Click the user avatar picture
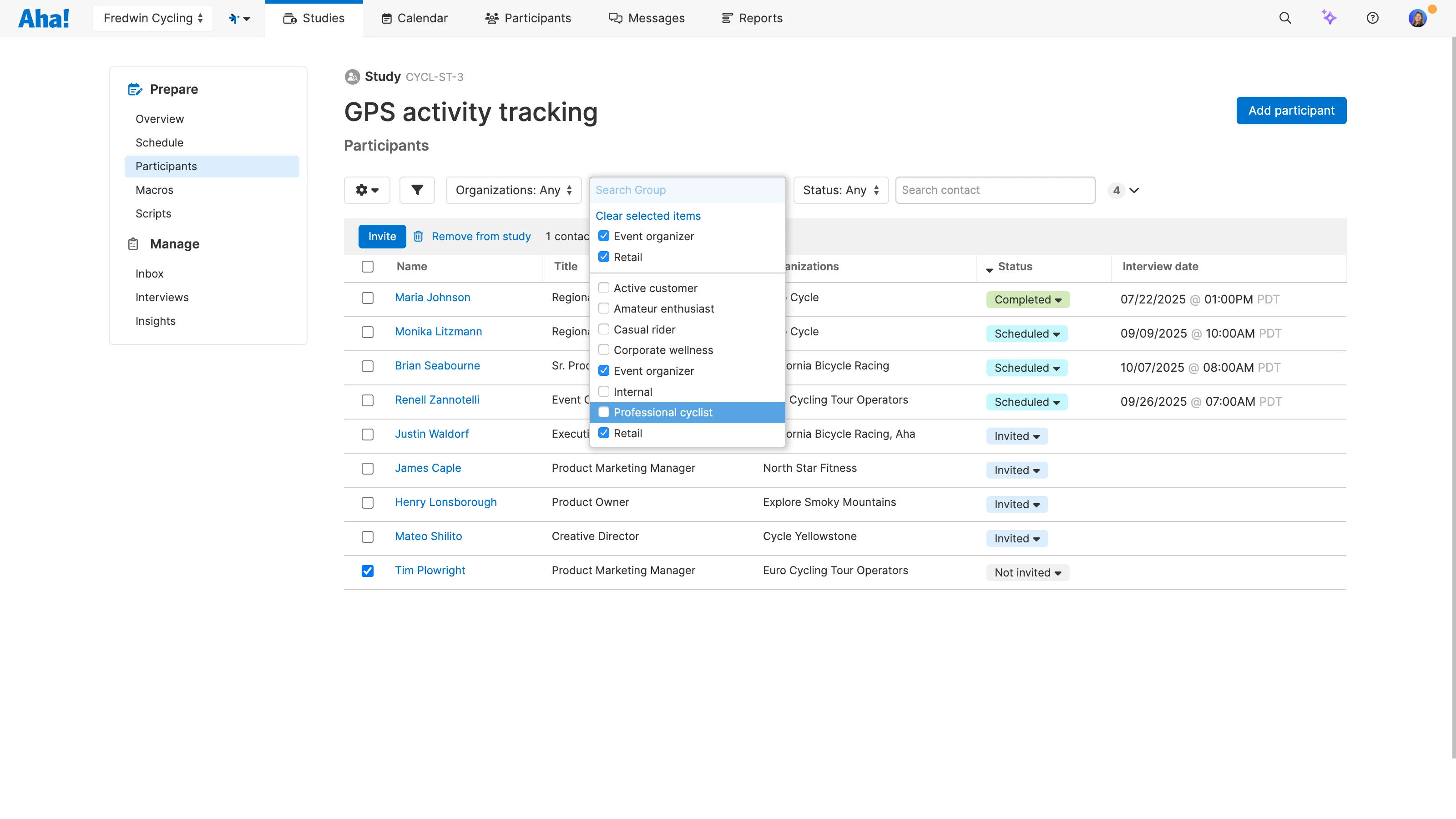Image resolution: width=1456 pixels, height=819 pixels. click(1417, 18)
